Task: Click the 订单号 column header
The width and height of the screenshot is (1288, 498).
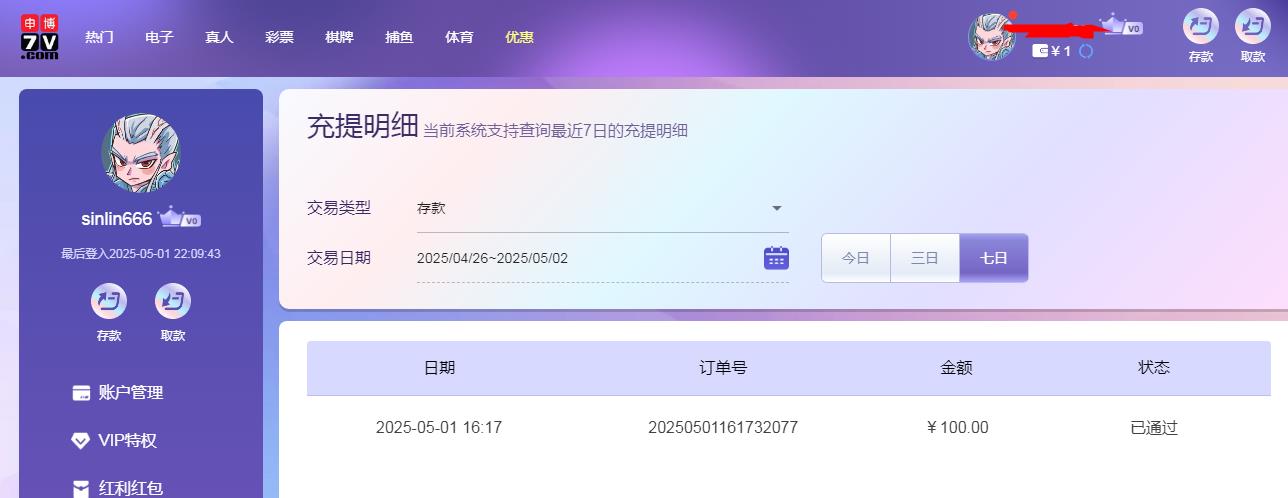Action: click(723, 368)
